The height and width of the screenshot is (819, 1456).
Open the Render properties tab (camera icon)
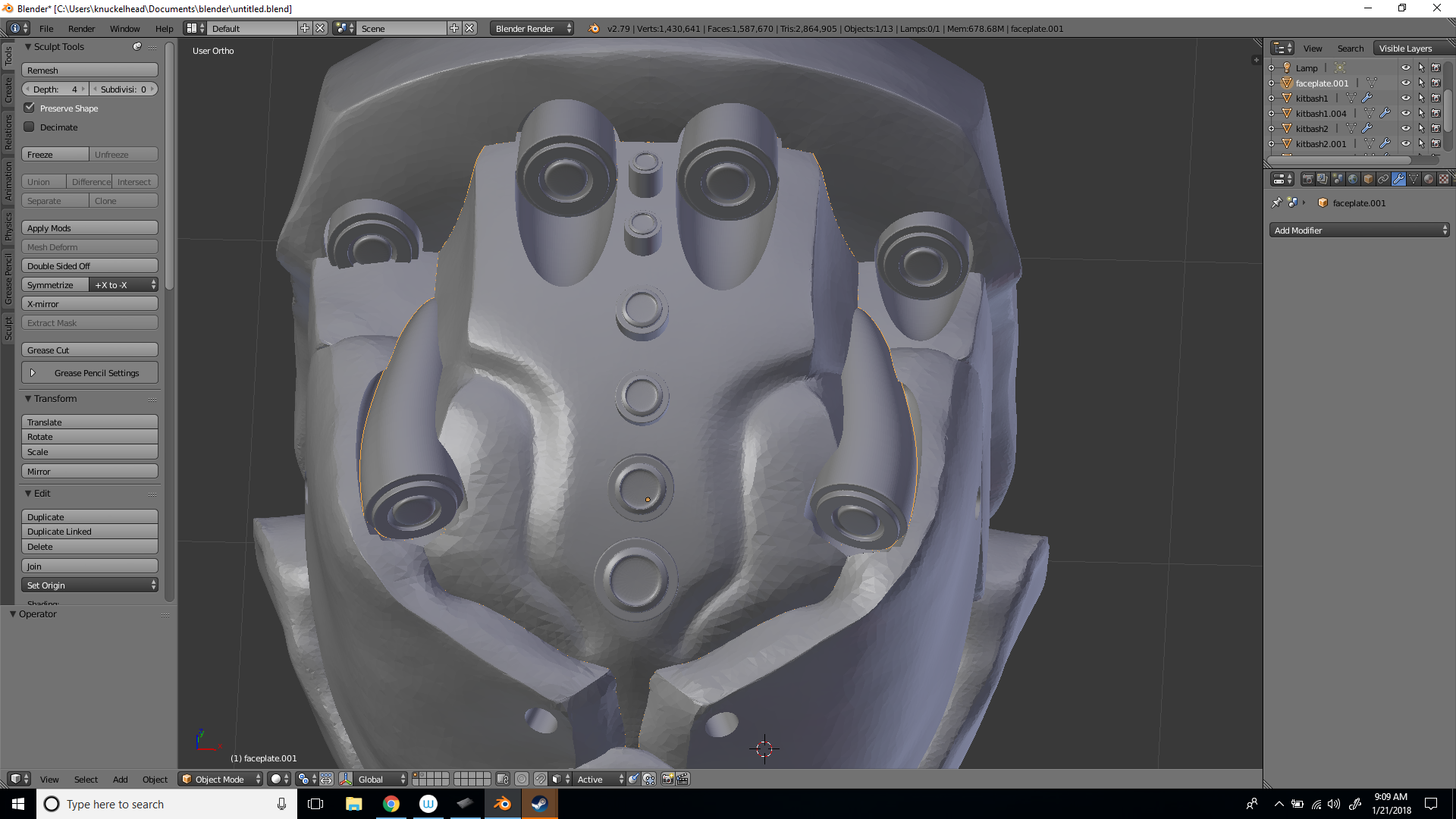[x=1307, y=180]
